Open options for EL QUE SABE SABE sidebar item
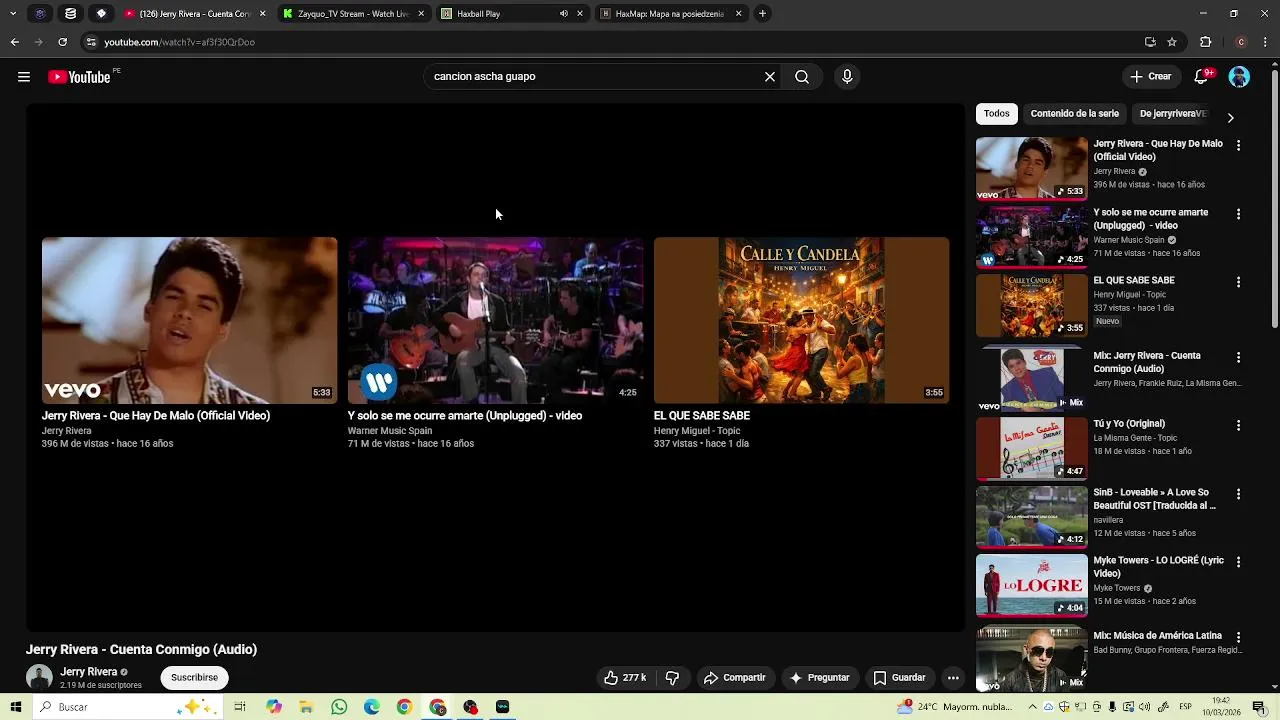The width and height of the screenshot is (1280, 720). 1238,283
